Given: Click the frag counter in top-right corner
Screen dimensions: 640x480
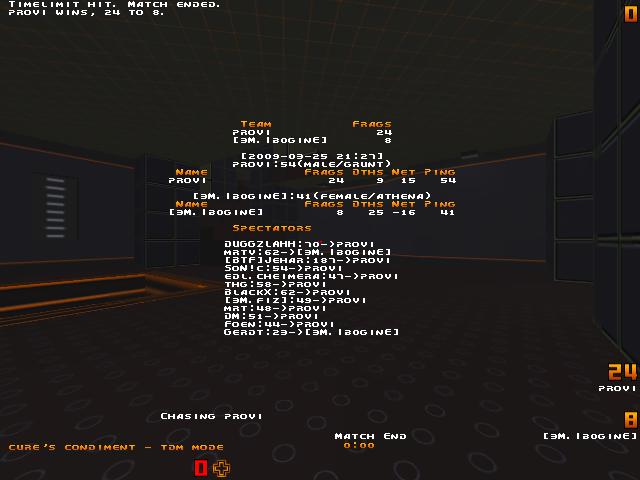Looking at the screenshot, I should (629, 15).
